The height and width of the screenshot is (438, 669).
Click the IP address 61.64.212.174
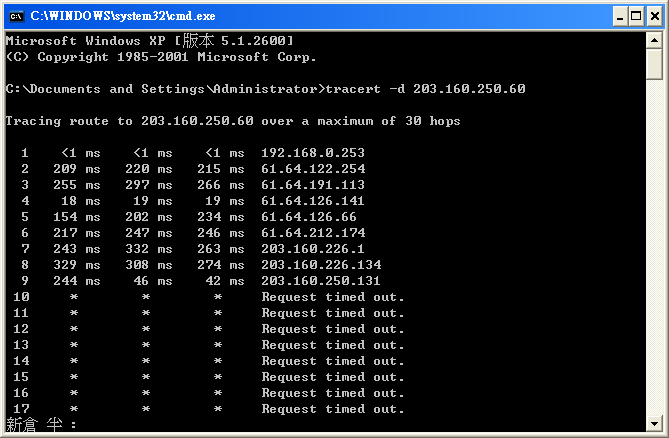coord(313,233)
